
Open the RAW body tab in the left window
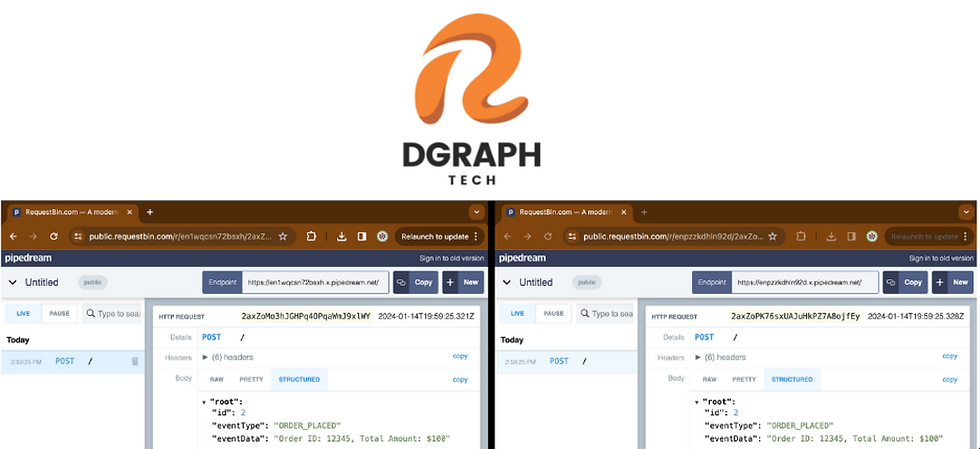217,380
